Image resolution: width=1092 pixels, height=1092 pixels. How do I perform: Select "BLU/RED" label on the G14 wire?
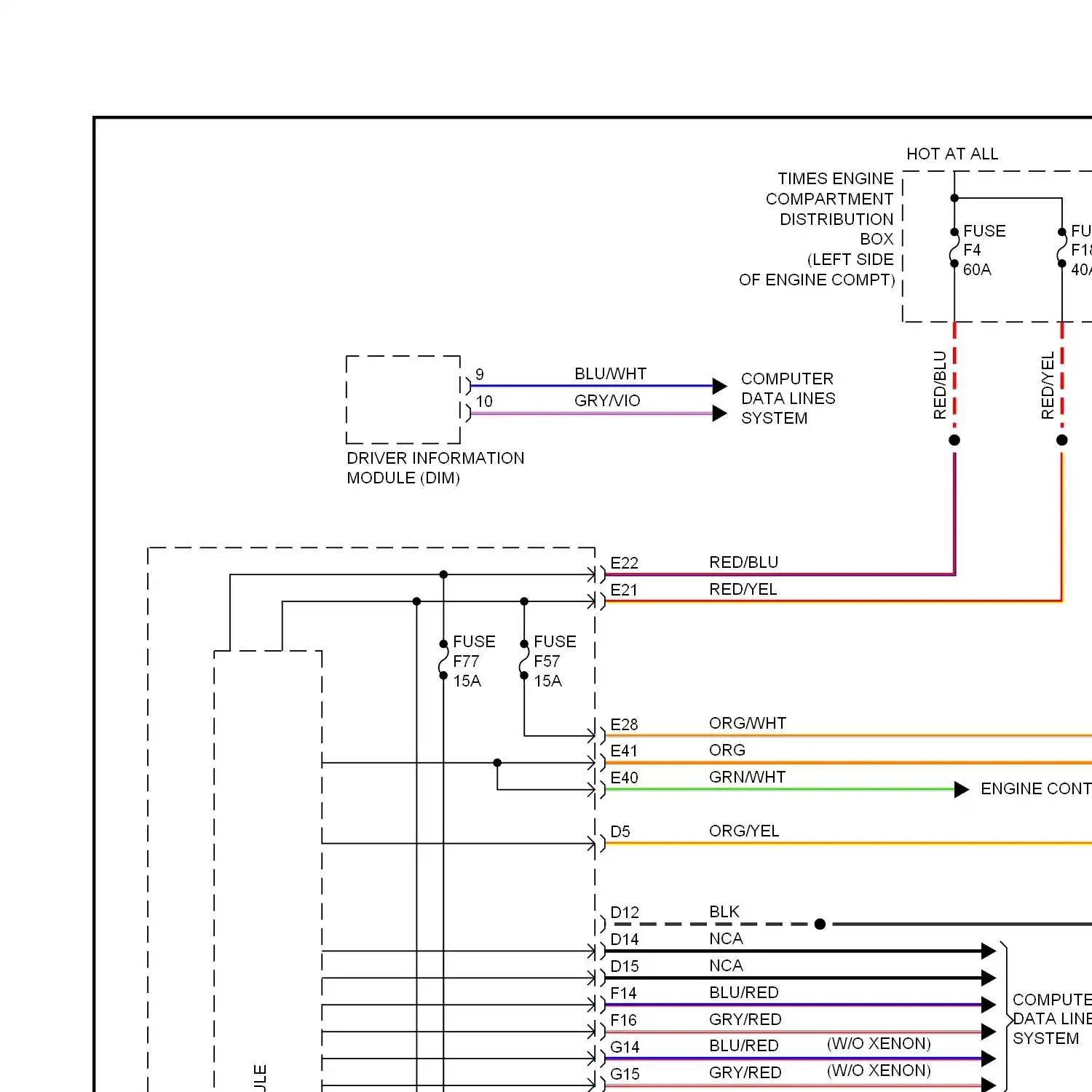tap(744, 1045)
